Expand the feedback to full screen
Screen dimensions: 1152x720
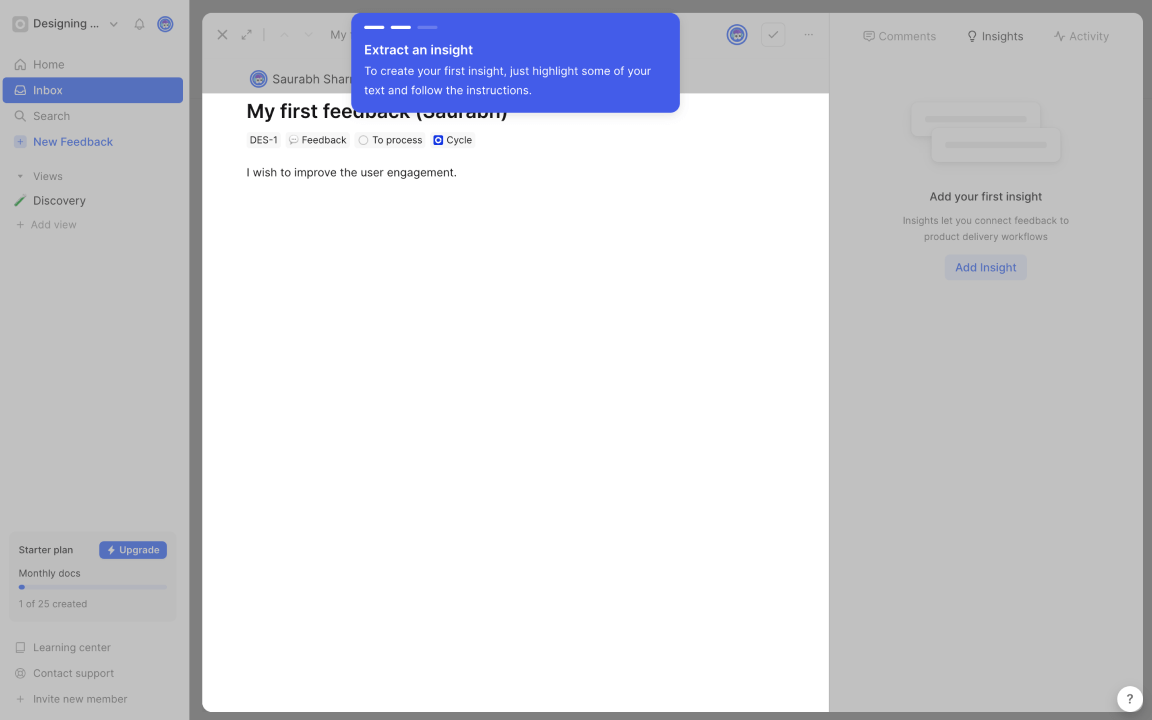[x=247, y=35]
